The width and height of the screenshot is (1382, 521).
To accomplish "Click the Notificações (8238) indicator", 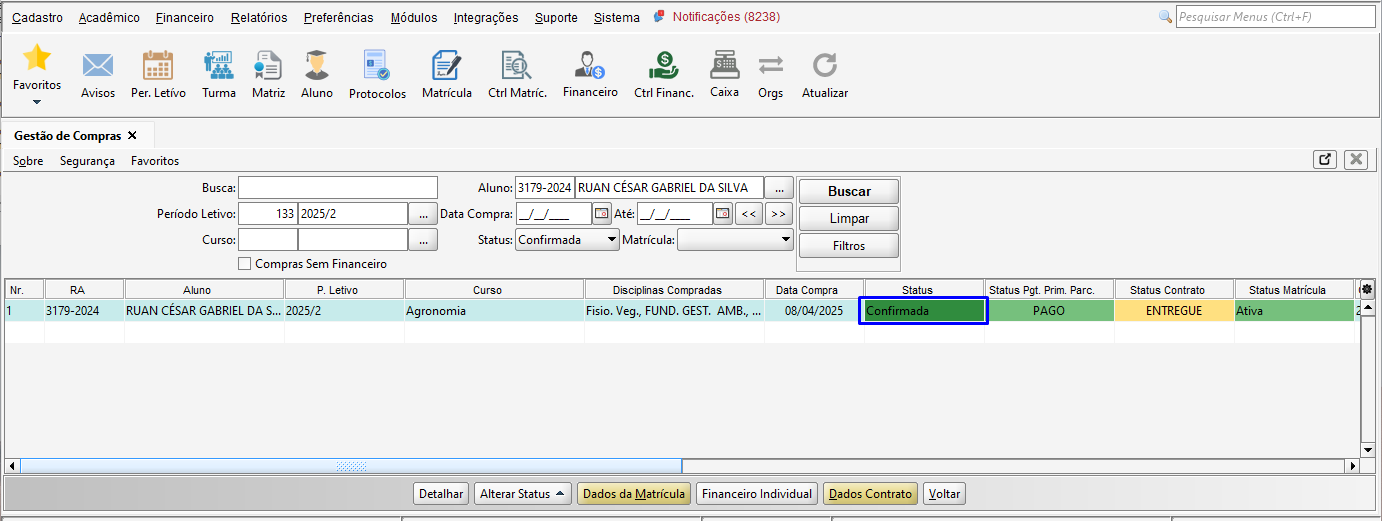I will coord(716,17).
